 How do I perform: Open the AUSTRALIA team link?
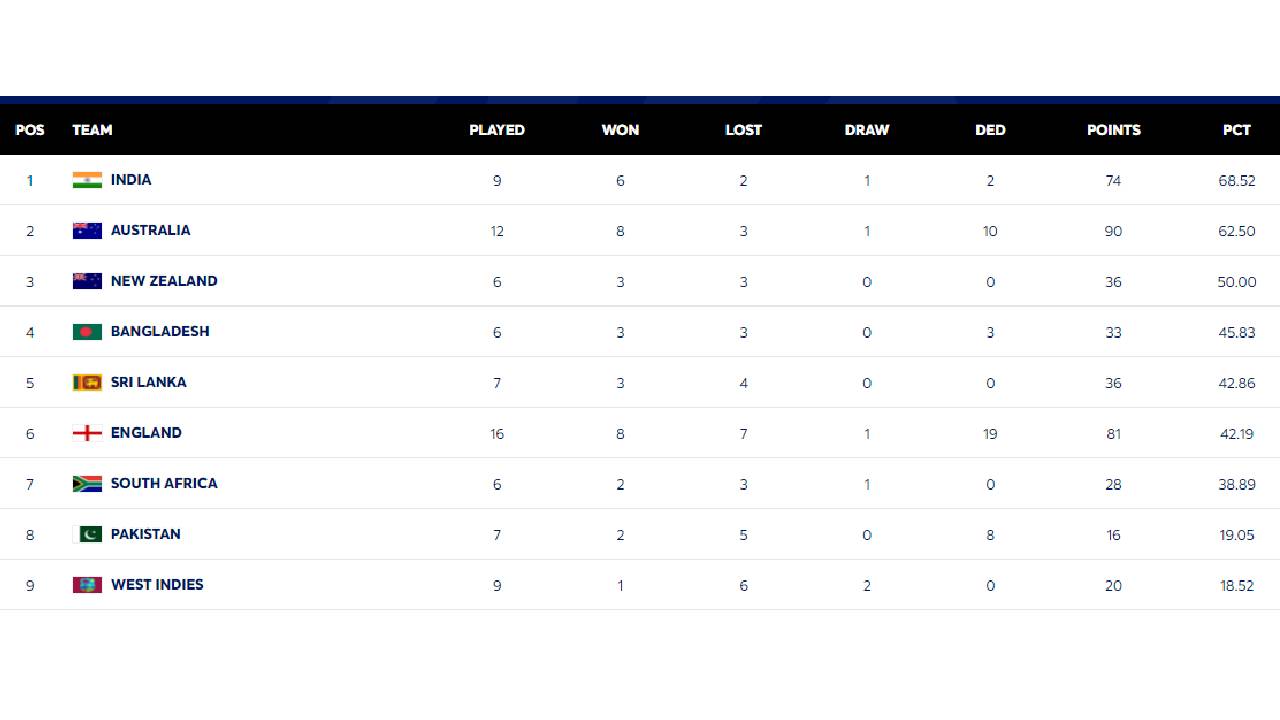point(150,230)
